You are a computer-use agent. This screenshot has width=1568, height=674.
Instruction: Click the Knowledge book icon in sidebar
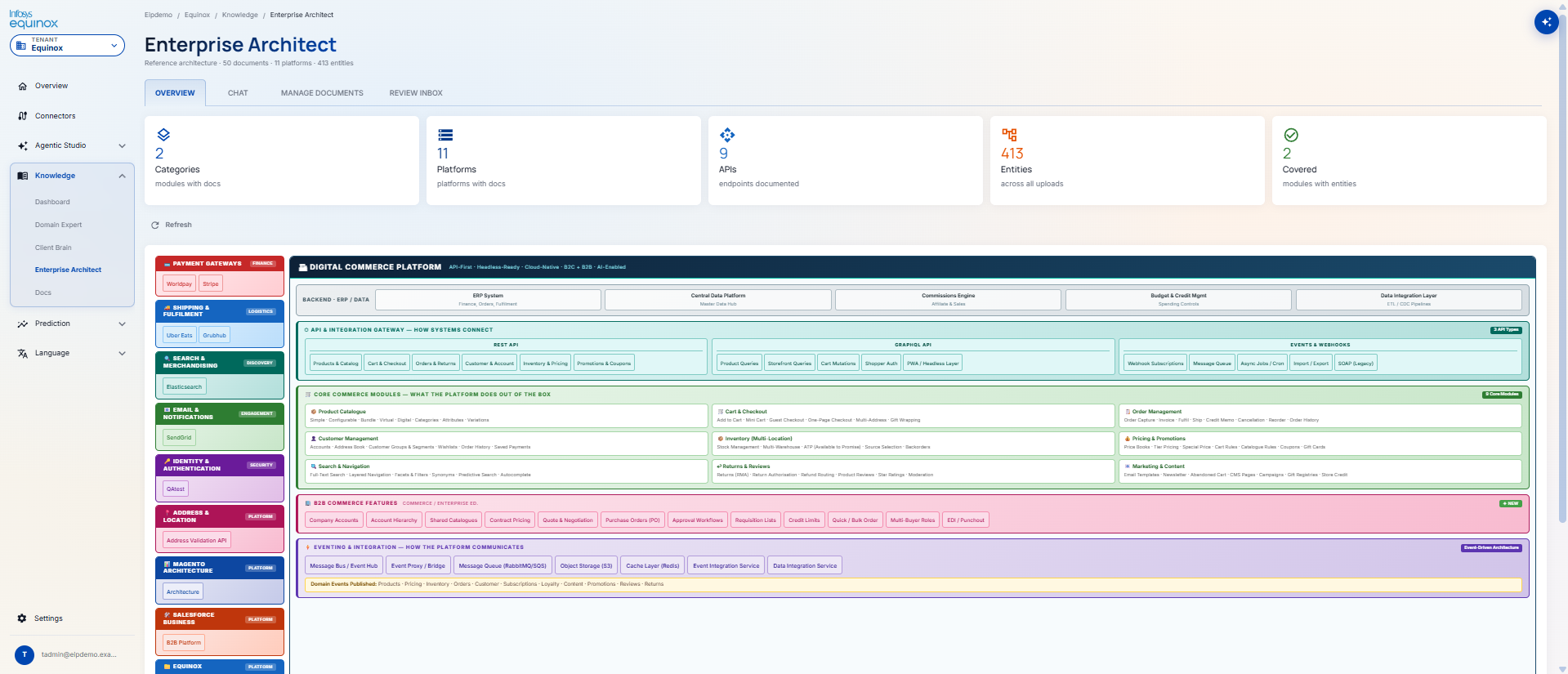(23, 176)
